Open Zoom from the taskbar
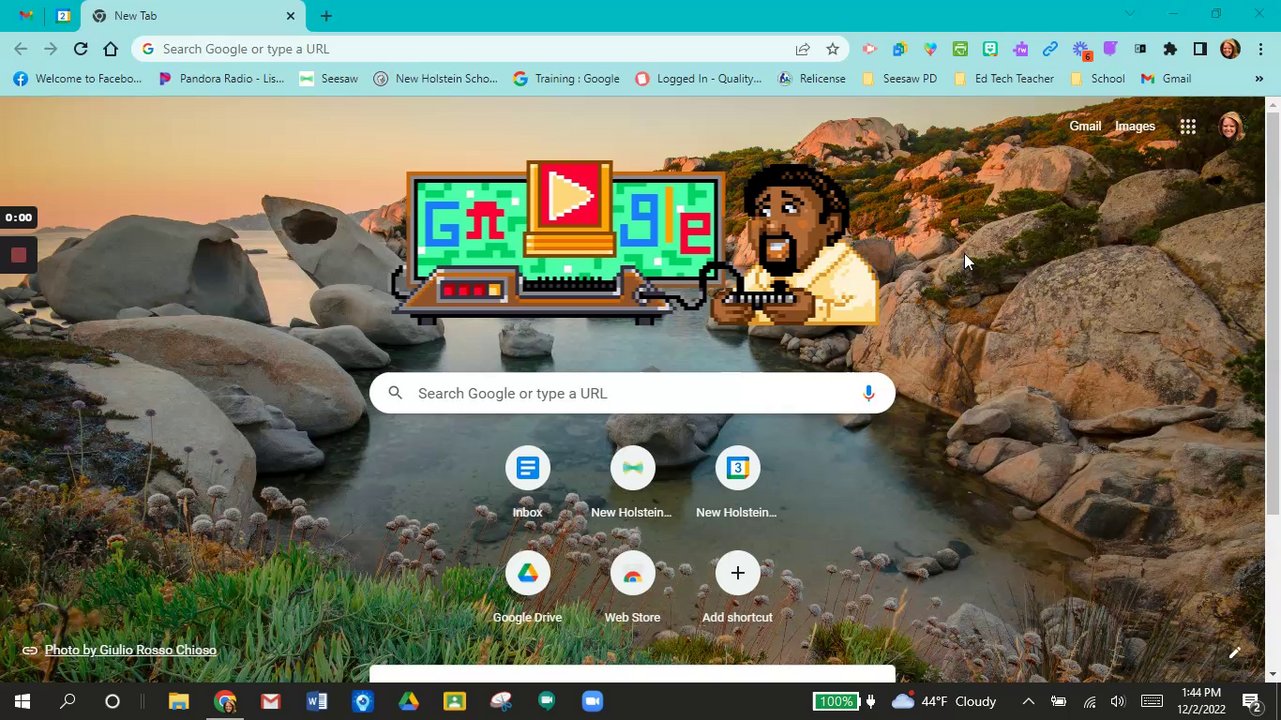The width and height of the screenshot is (1281, 720). 592,701
